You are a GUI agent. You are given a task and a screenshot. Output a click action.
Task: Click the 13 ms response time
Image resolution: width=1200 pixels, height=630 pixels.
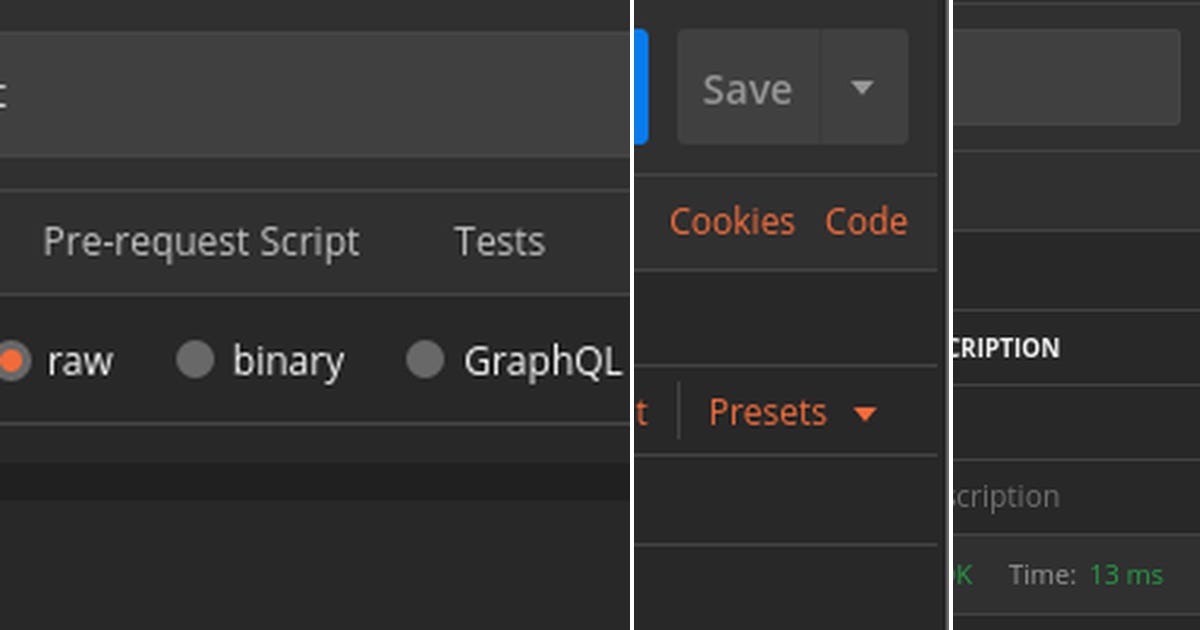click(x=1126, y=575)
